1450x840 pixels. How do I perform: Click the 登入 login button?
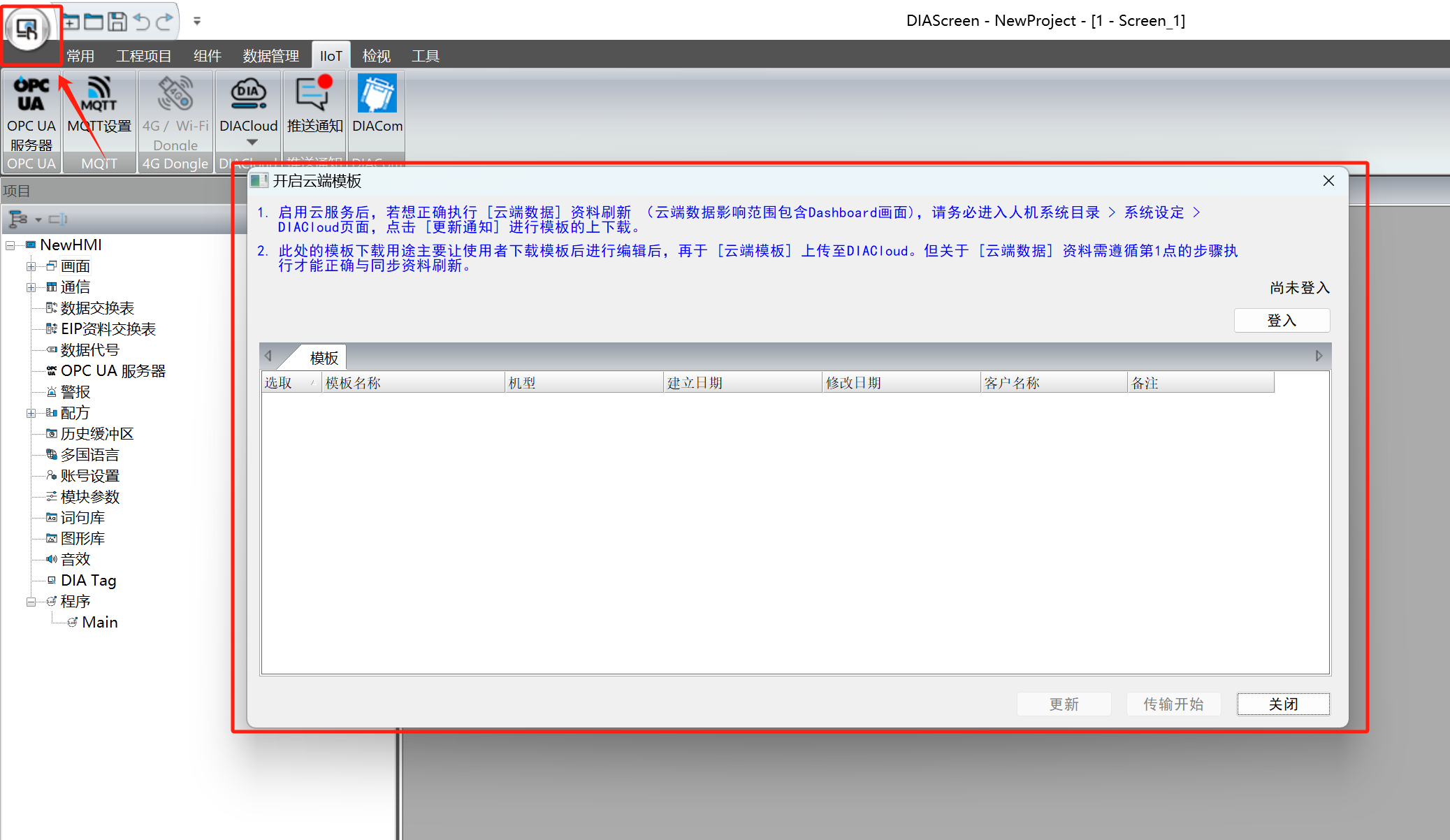(1281, 321)
